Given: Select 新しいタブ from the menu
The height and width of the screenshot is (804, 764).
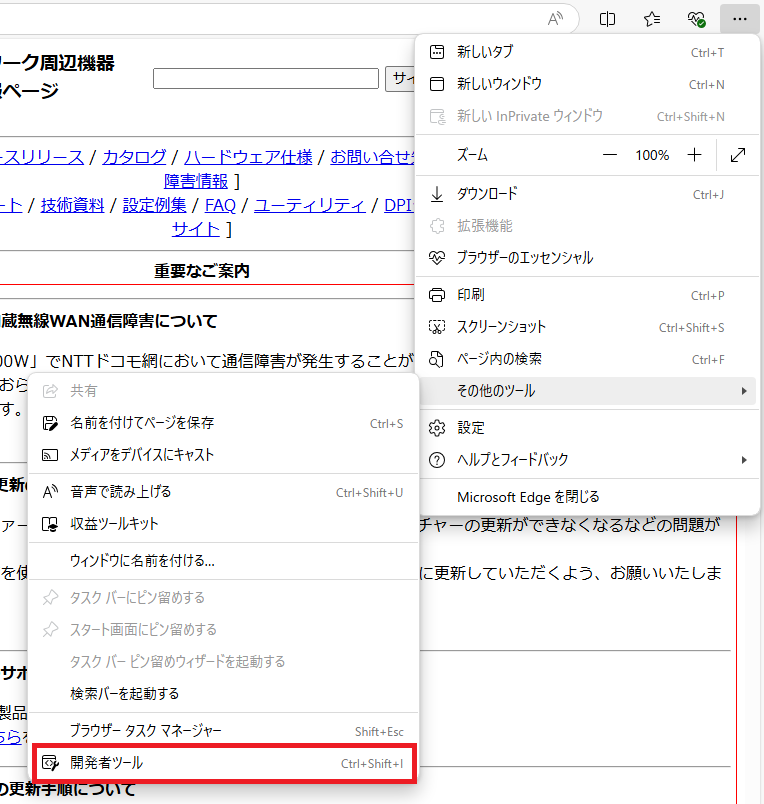Looking at the screenshot, I should 485,52.
